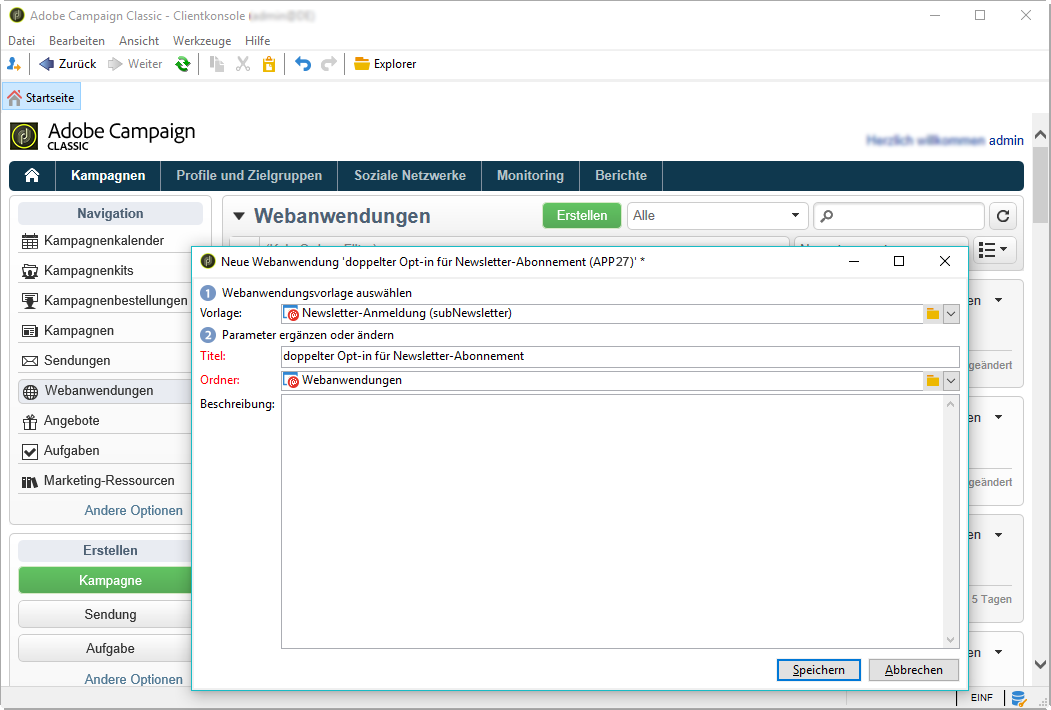The width and height of the screenshot is (1051, 710).
Task: Expand the Ordner dropdown arrow
Action: tap(951, 381)
